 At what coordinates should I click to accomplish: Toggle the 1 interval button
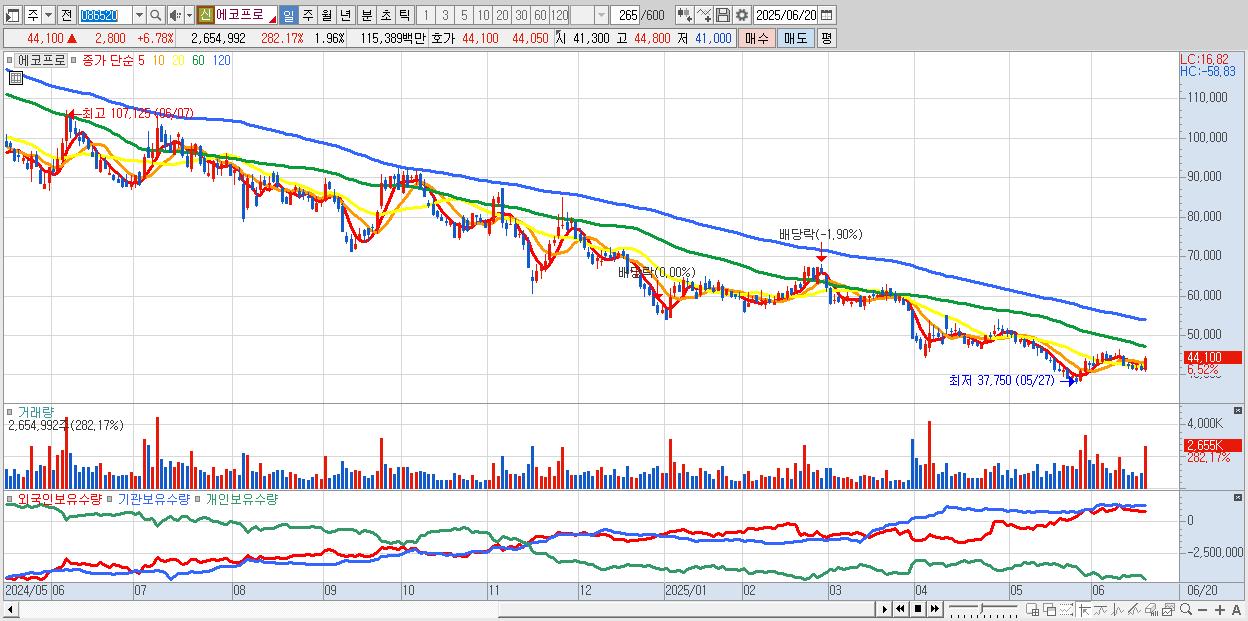425,15
